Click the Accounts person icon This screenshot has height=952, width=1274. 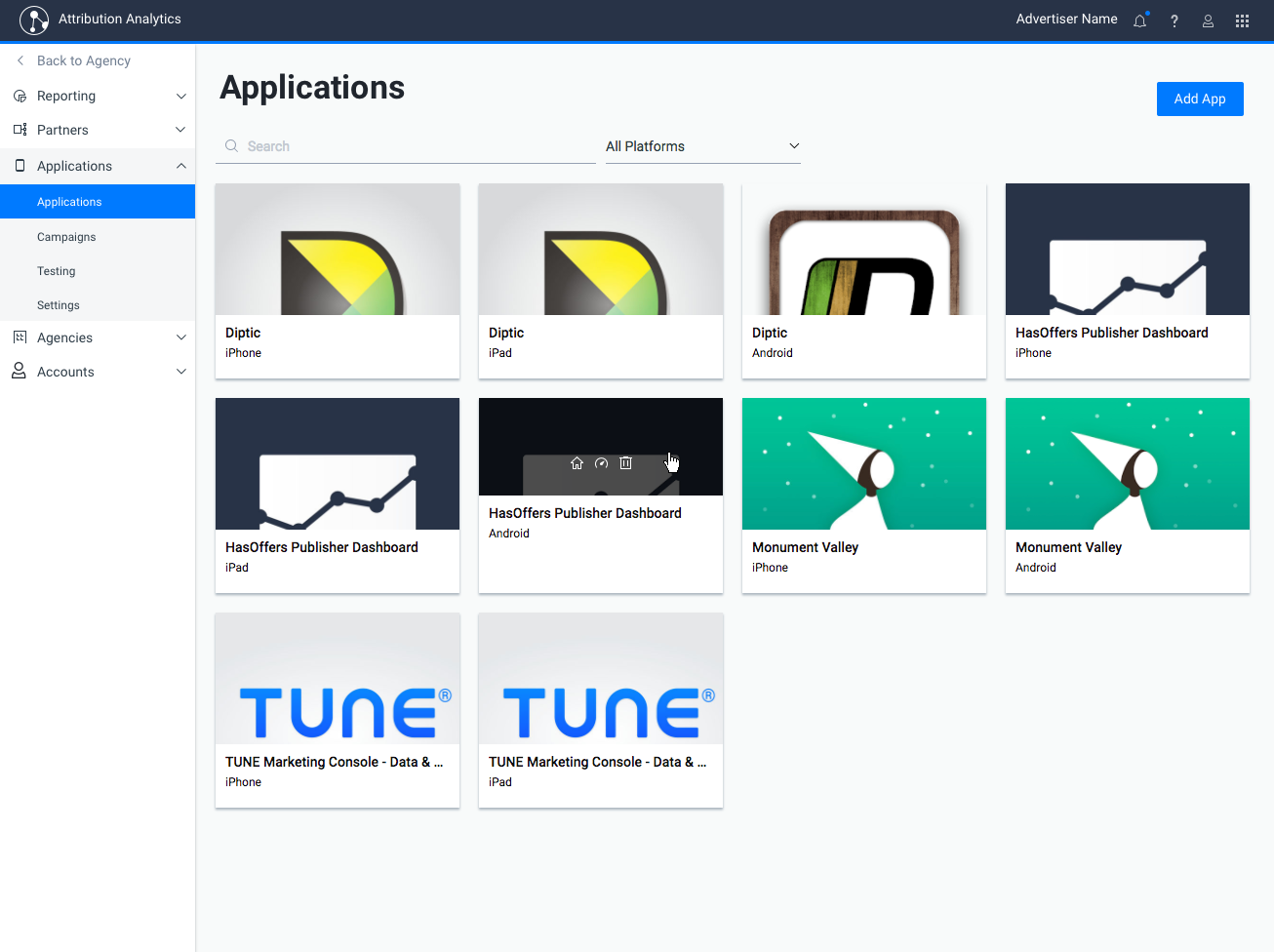[x=19, y=372]
